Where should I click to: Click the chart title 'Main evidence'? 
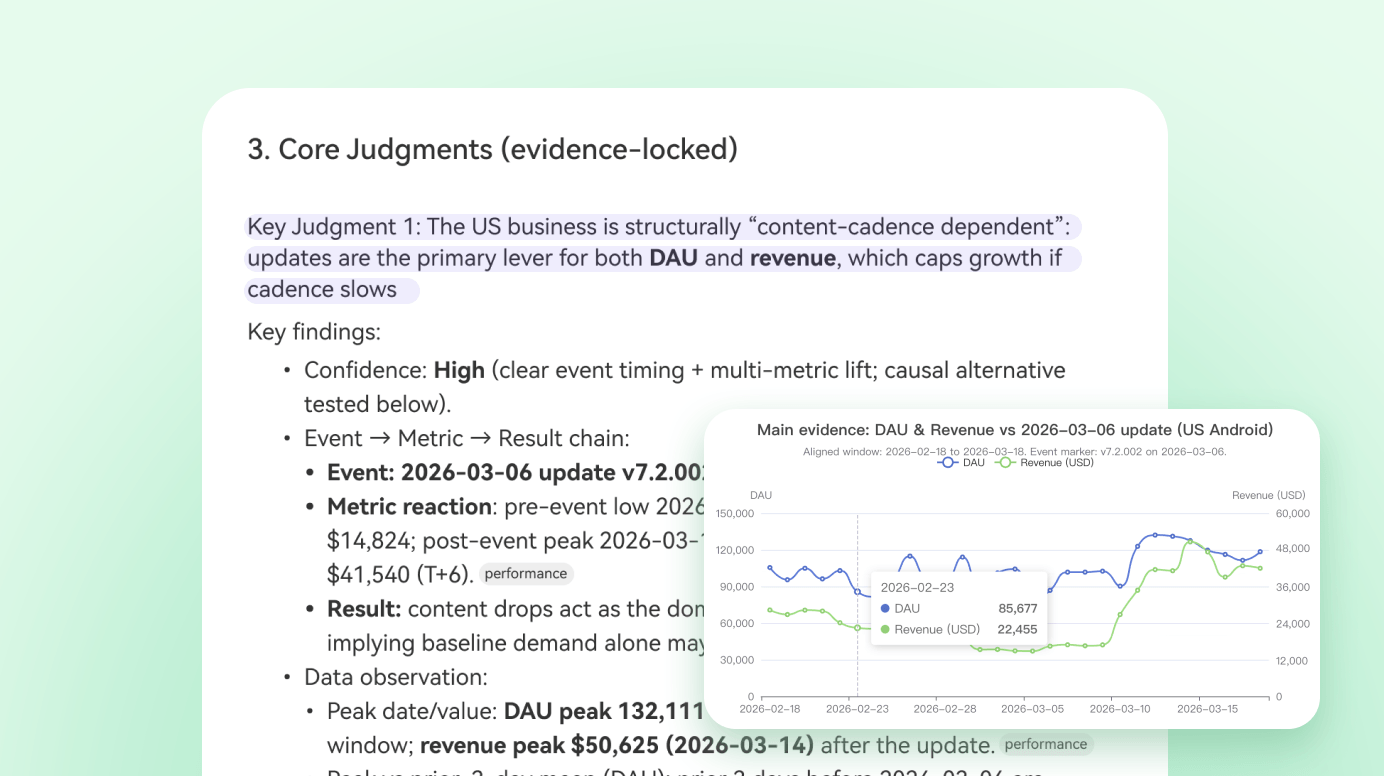[1014, 430]
